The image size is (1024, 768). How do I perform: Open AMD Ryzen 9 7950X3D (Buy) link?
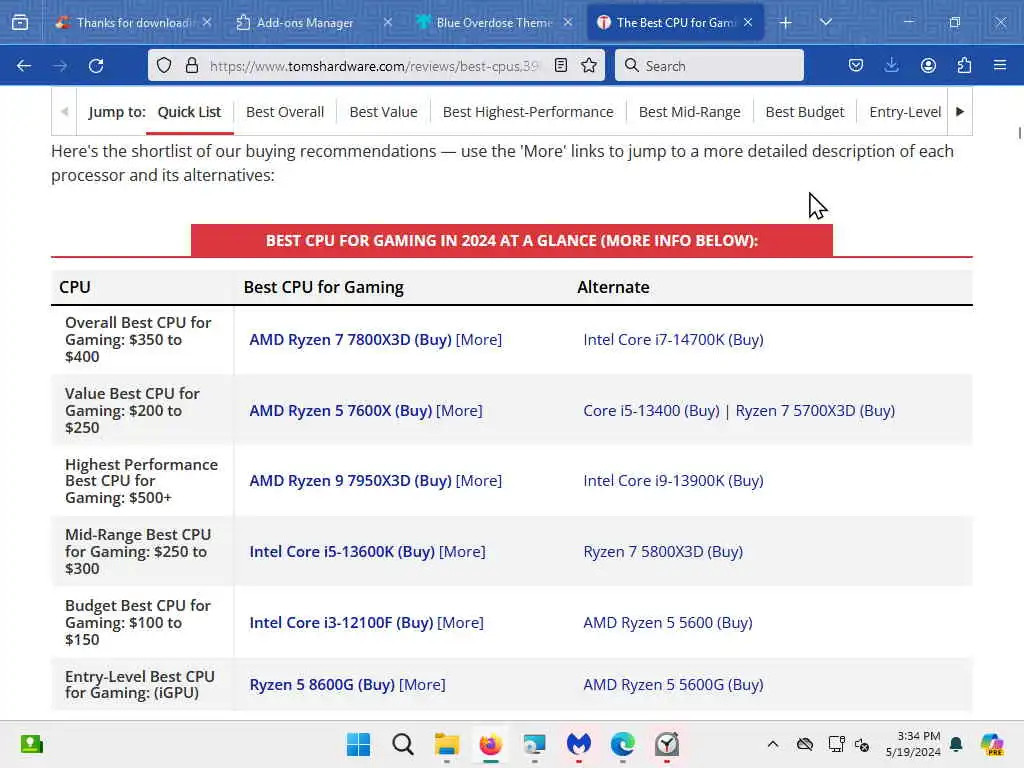tap(350, 481)
